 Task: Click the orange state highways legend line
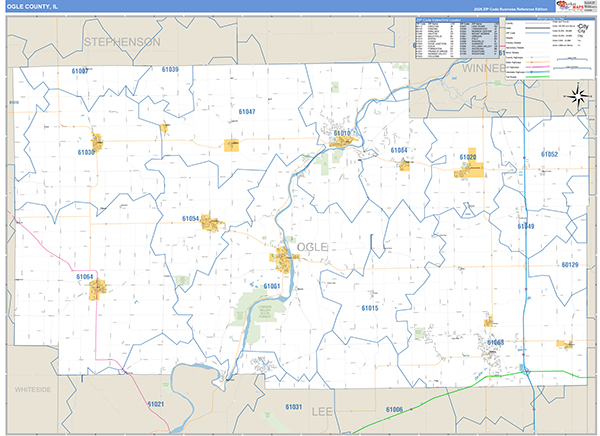tap(537, 62)
